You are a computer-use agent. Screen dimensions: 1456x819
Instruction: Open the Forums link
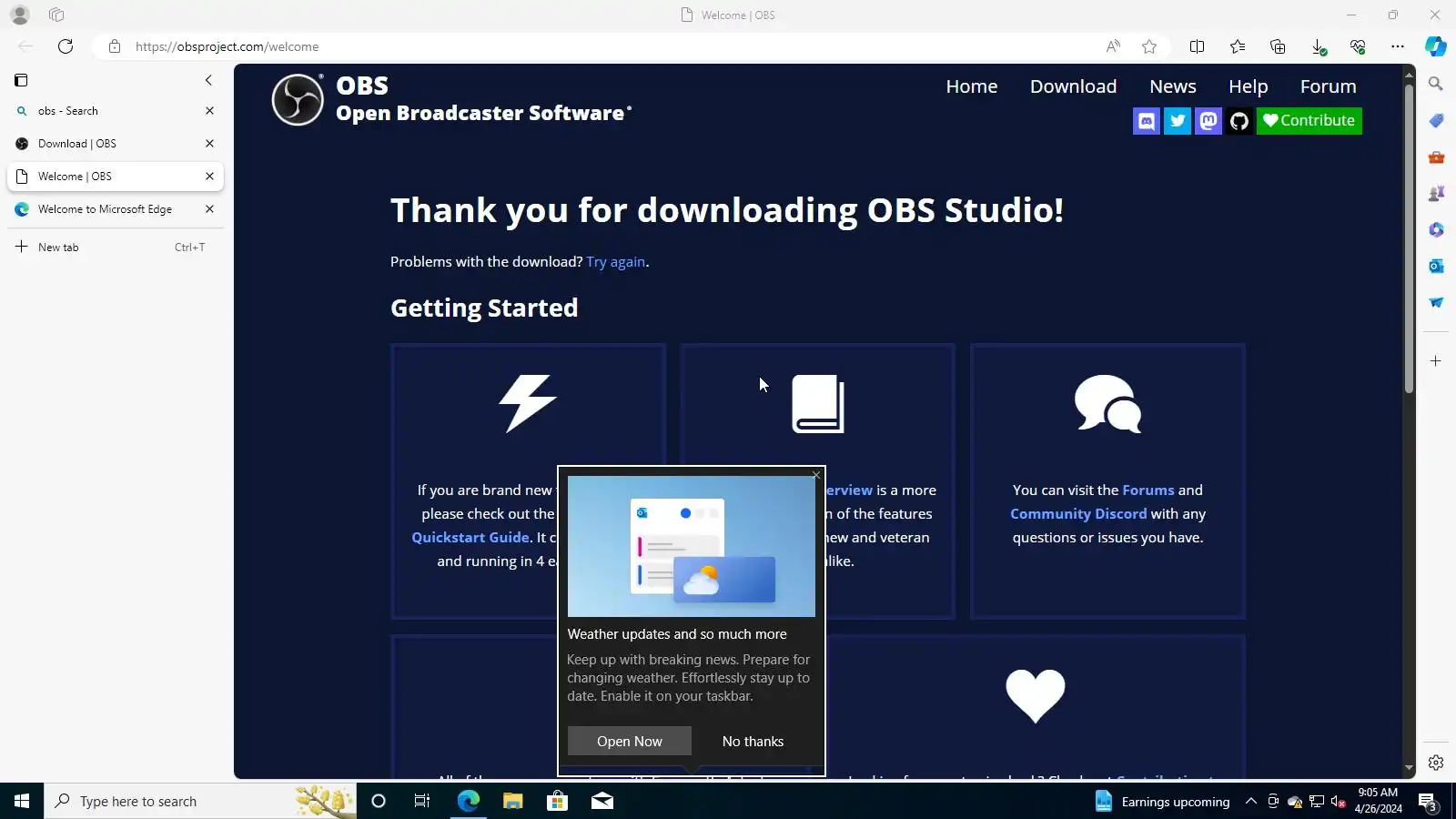tap(1148, 490)
